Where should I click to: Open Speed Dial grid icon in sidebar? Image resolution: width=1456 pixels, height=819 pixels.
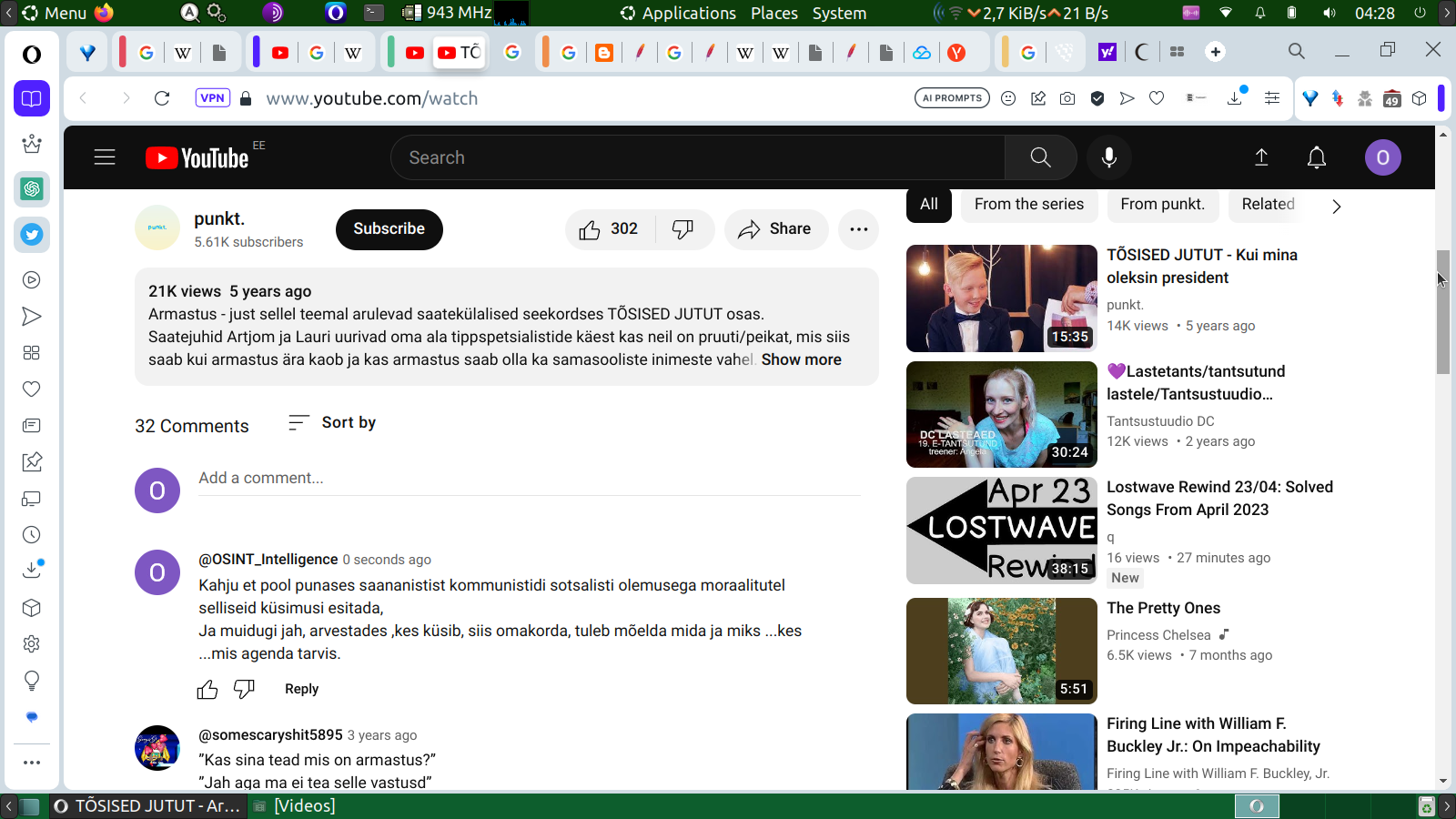click(32, 353)
